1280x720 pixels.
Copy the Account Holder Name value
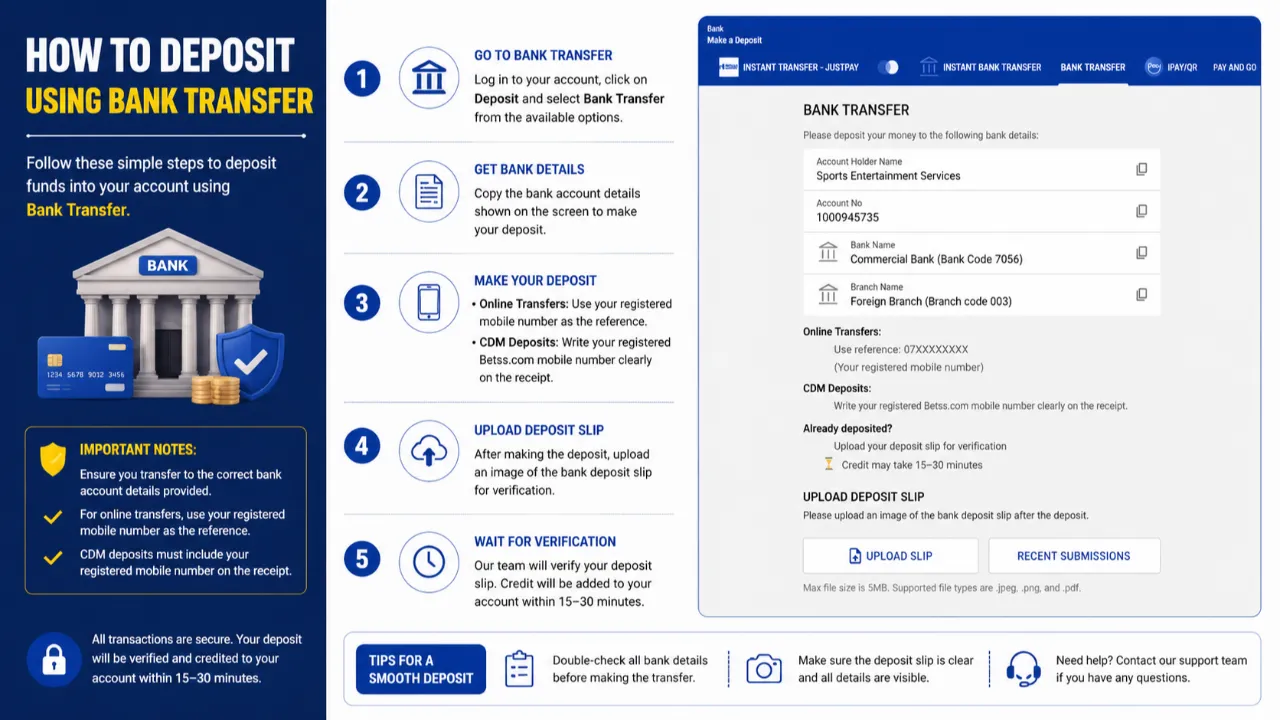(x=1141, y=169)
